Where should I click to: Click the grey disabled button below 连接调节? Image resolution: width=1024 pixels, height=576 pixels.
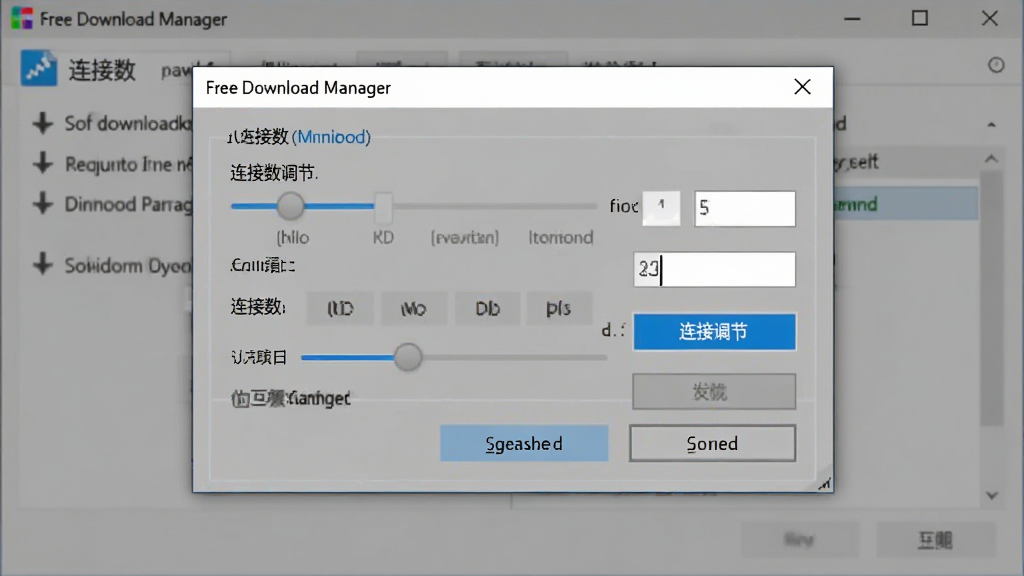click(714, 392)
